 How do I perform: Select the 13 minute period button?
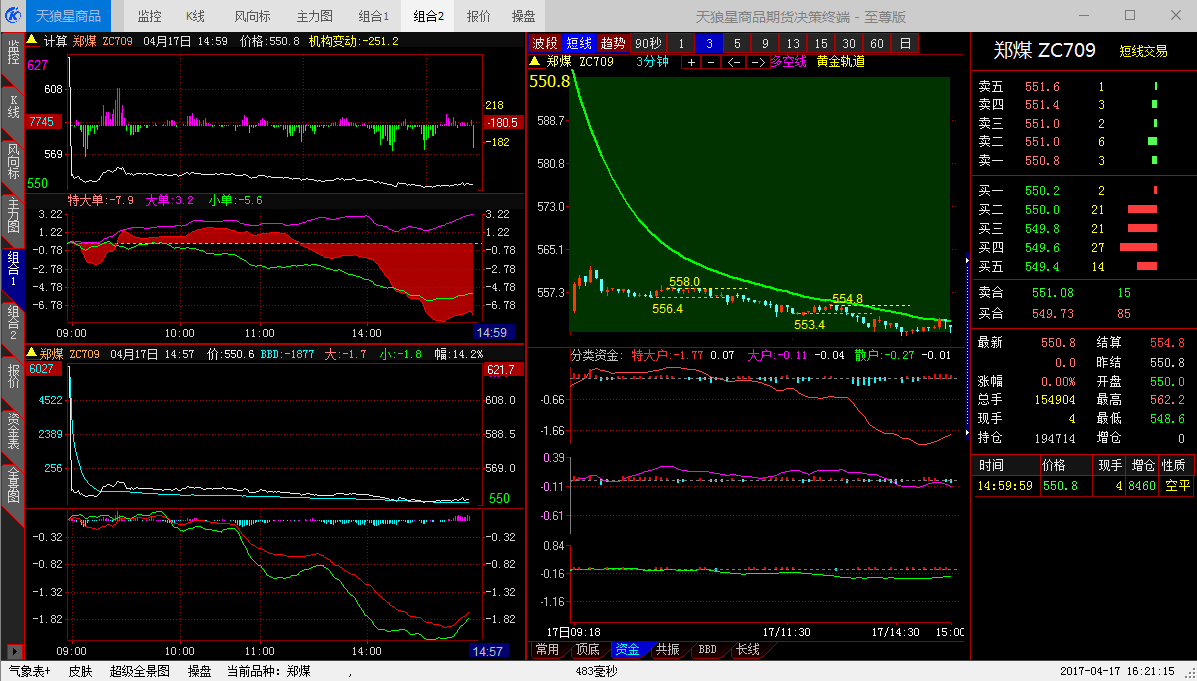[x=793, y=44]
